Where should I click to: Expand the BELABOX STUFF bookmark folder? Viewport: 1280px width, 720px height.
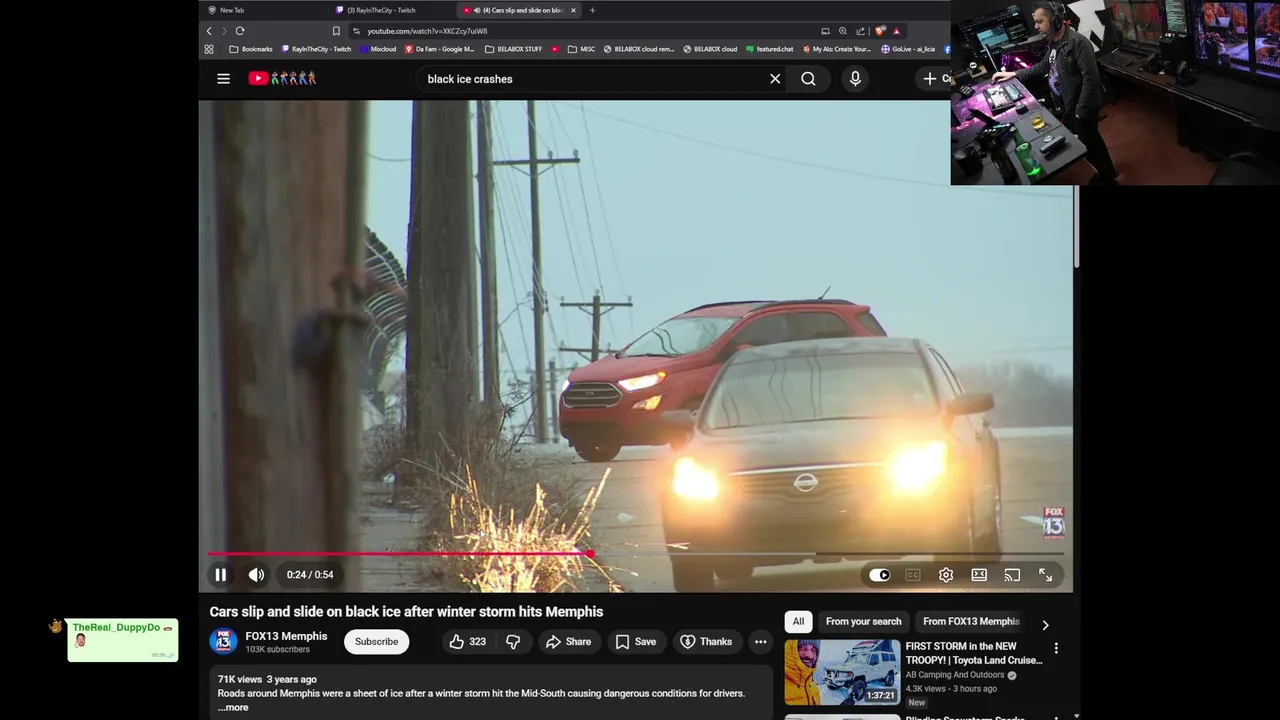[x=514, y=49]
